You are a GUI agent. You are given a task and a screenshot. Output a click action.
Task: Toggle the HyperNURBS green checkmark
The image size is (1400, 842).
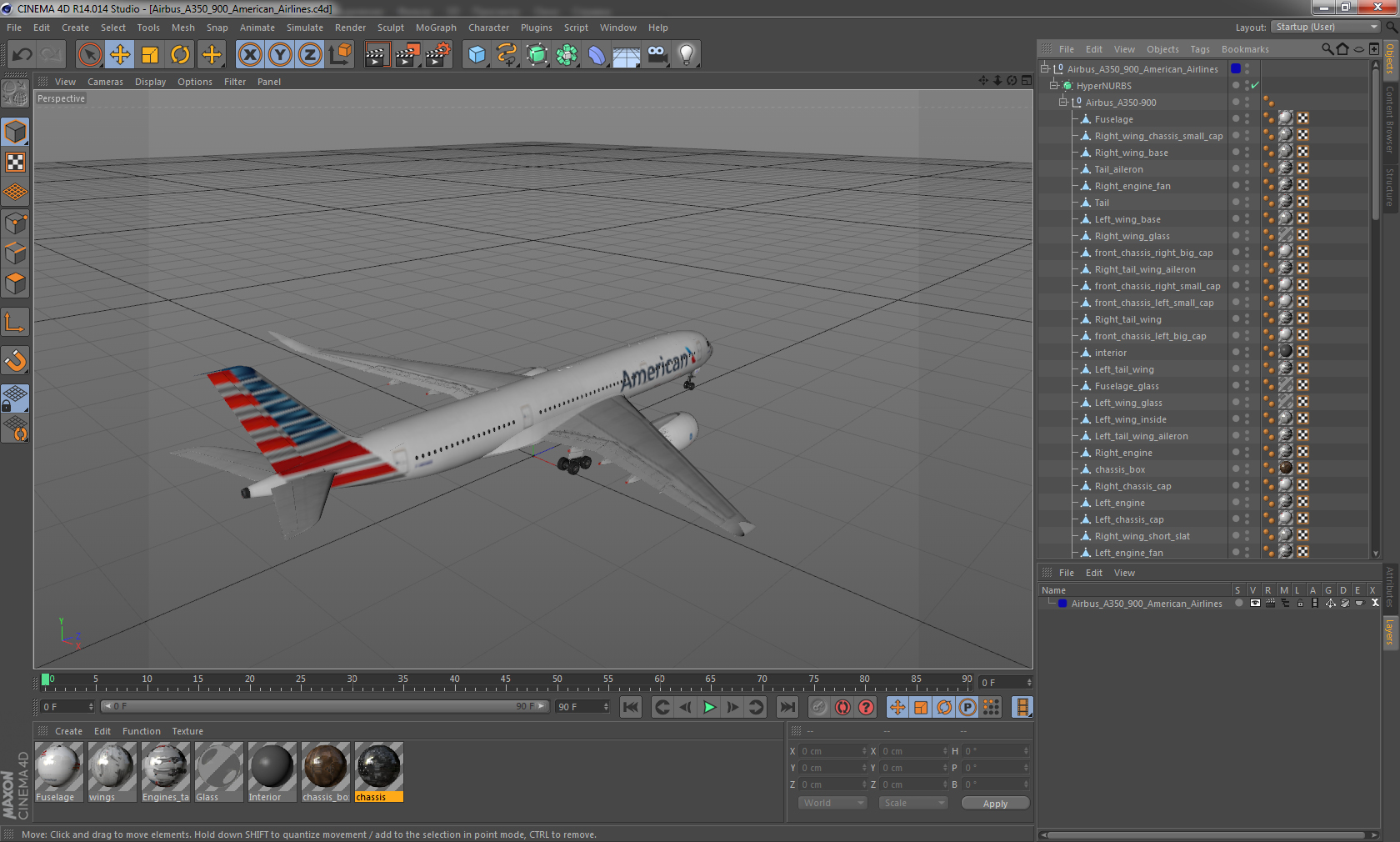point(1255,86)
